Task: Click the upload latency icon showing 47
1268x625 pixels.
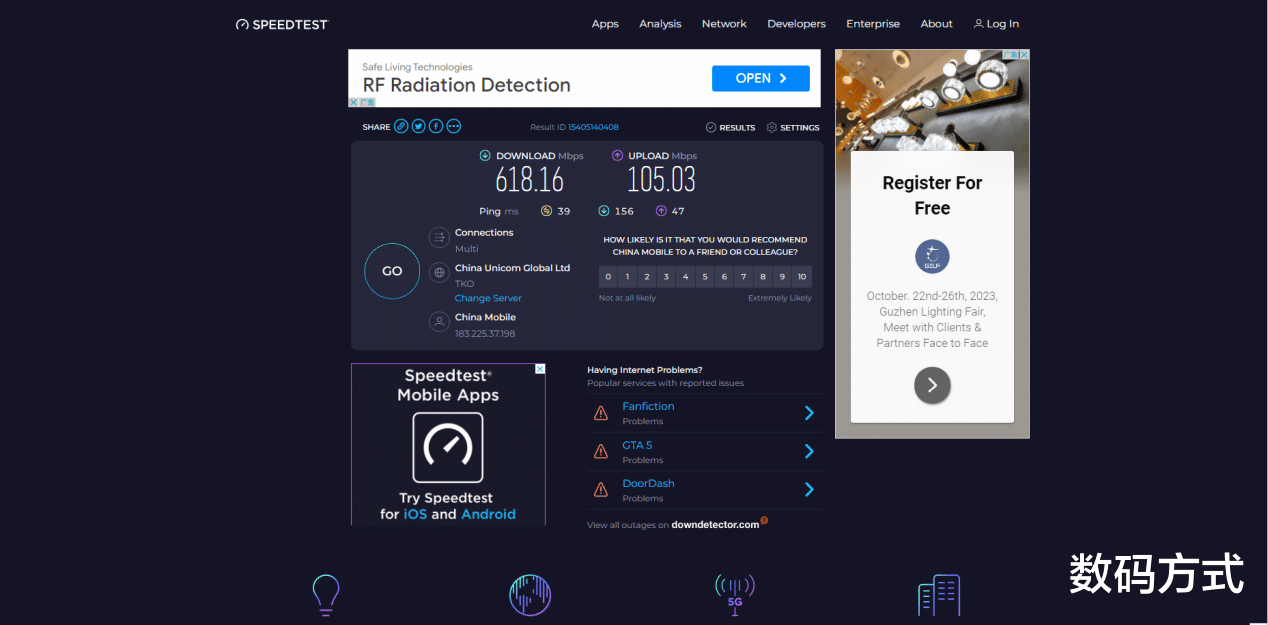Action: pyautogui.click(x=661, y=211)
